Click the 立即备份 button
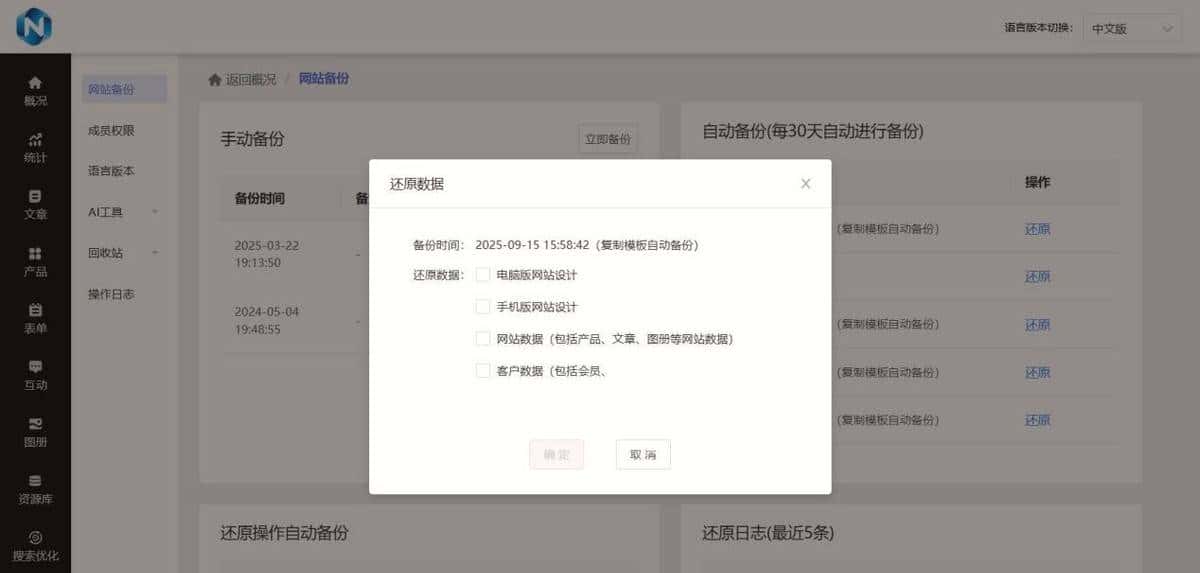The width and height of the screenshot is (1200, 573). click(608, 140)
